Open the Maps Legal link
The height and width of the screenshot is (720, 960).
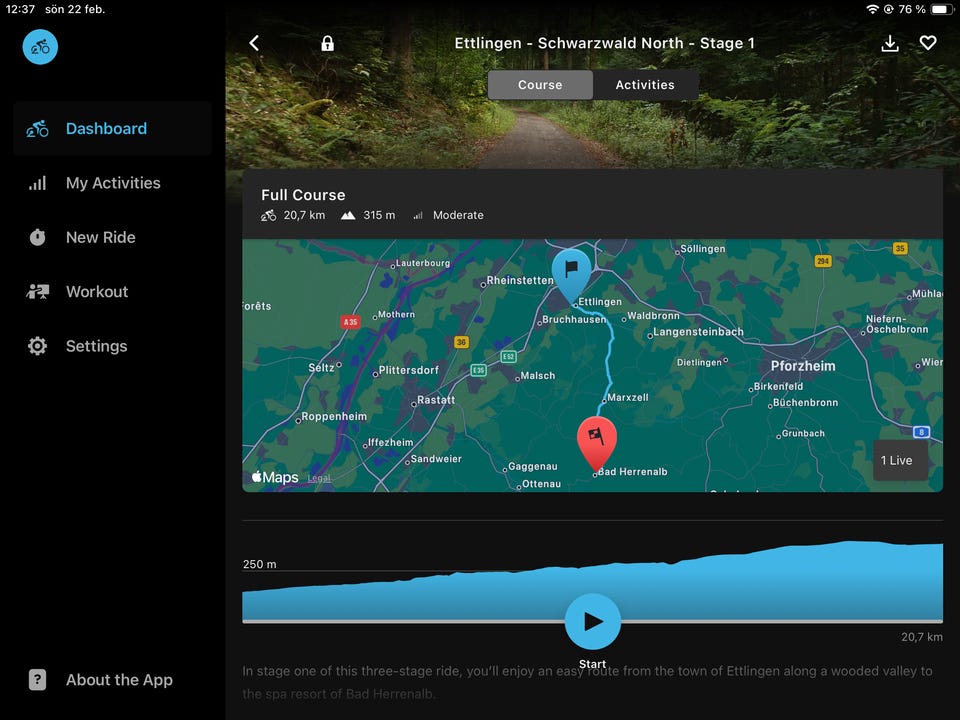coord(319,478)
